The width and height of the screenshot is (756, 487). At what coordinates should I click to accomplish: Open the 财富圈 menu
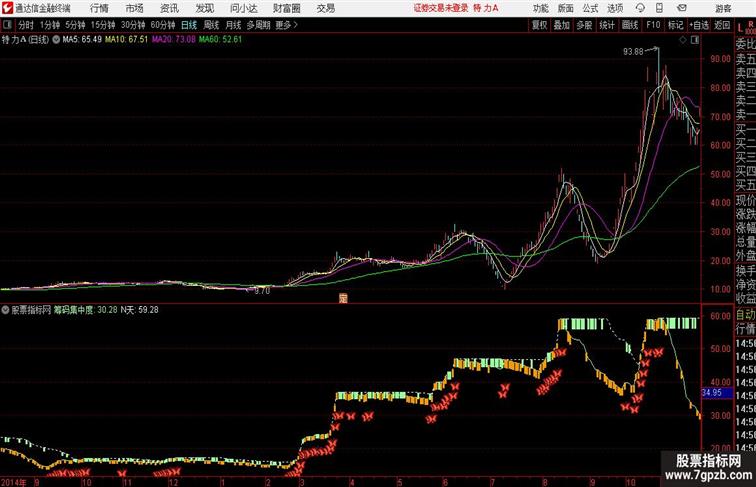pyautogui.click(x=286, y=8)
